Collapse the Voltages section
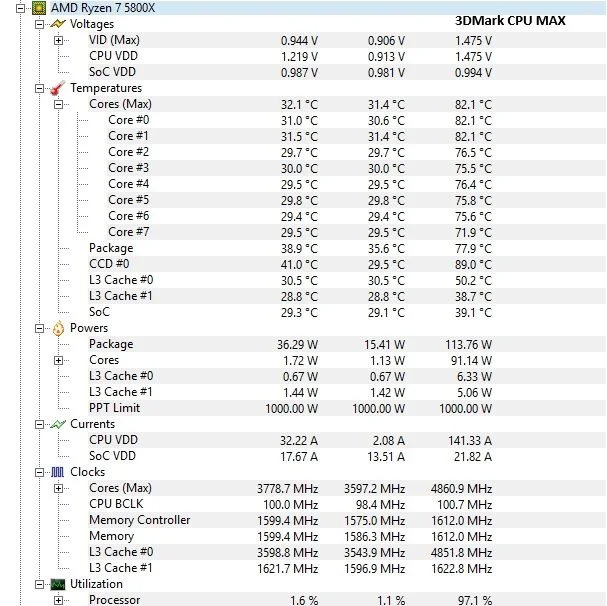This screenshot has width=607, height=606. coord(39,24)
